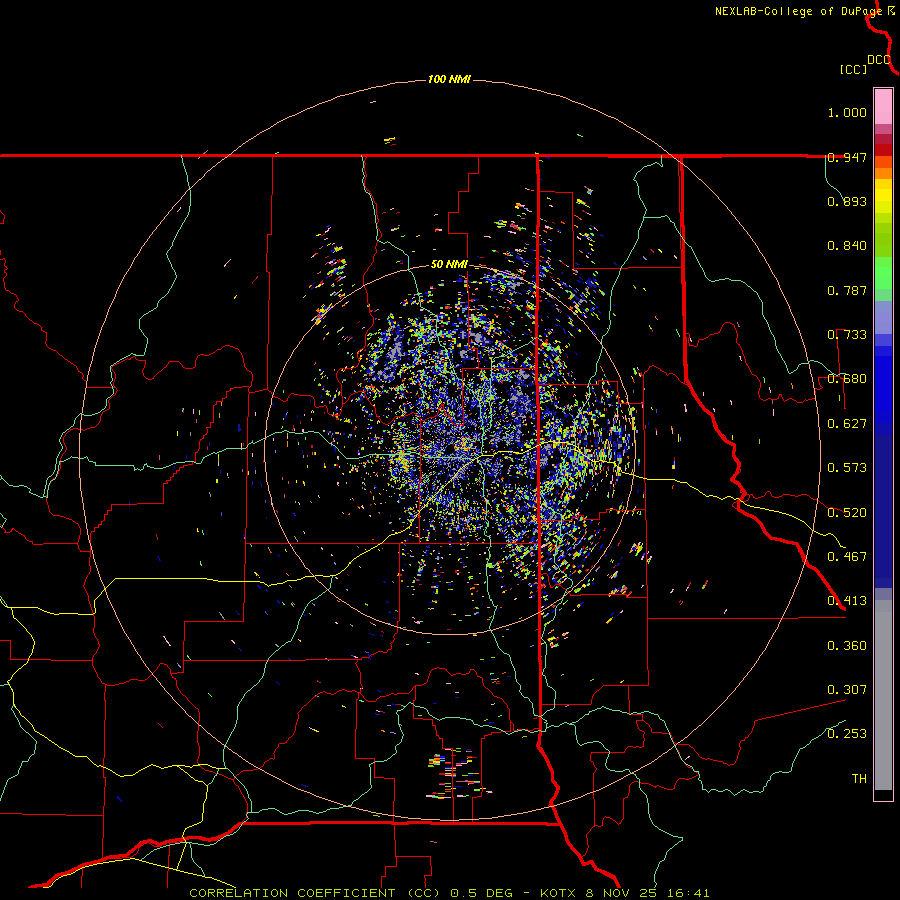Click the 0.787 color scale value
The height and width of the screenshot is (900, 900).
[x=847, y=290]
